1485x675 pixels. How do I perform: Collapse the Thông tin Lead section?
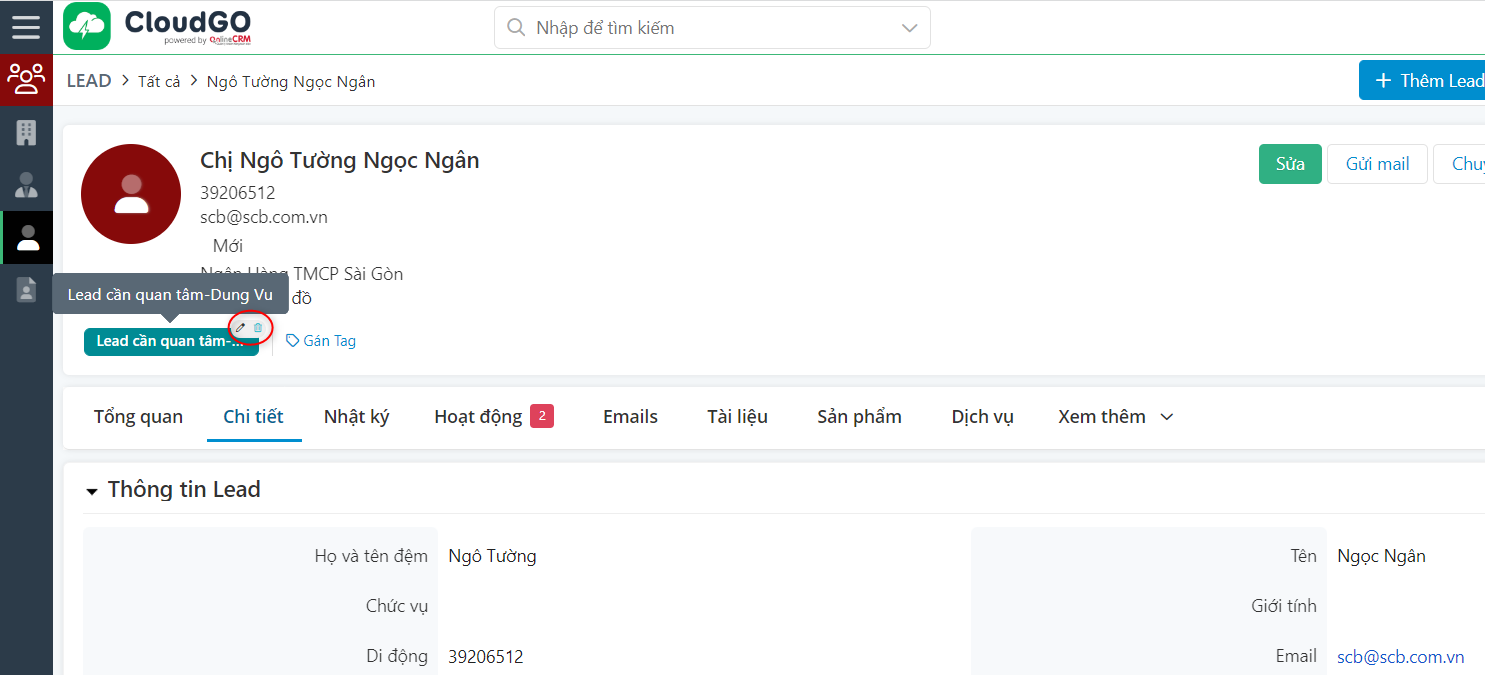[x=91, y=490]
